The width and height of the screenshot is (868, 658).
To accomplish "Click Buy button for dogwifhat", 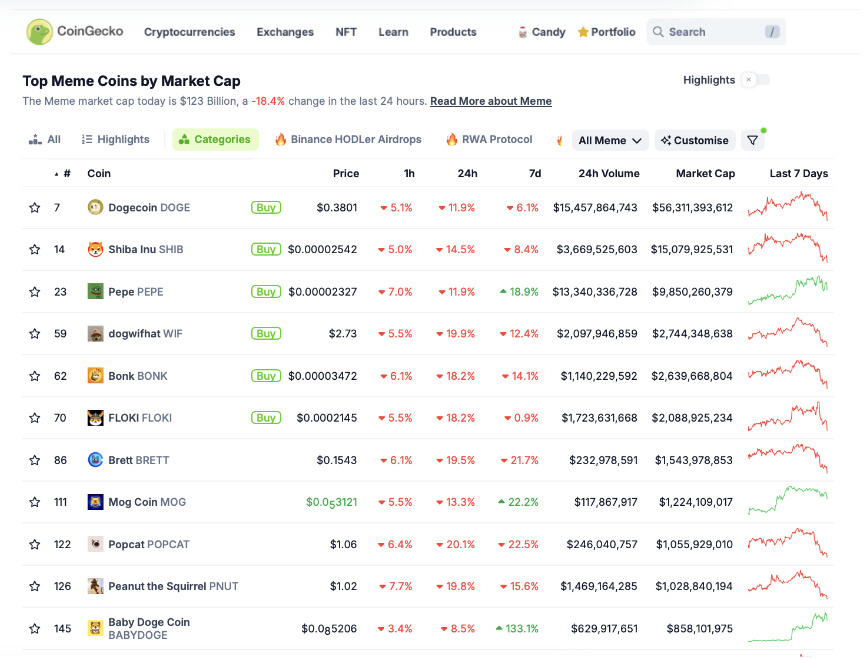I will 266,334.
